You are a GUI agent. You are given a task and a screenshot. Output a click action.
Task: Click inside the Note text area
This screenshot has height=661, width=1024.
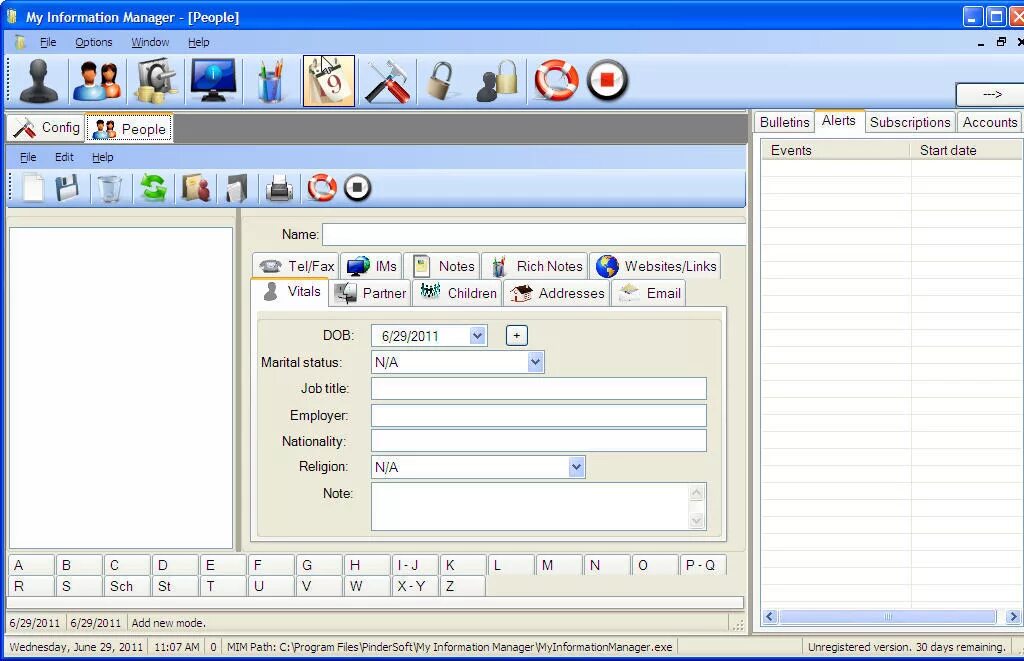tap(530, 506)
